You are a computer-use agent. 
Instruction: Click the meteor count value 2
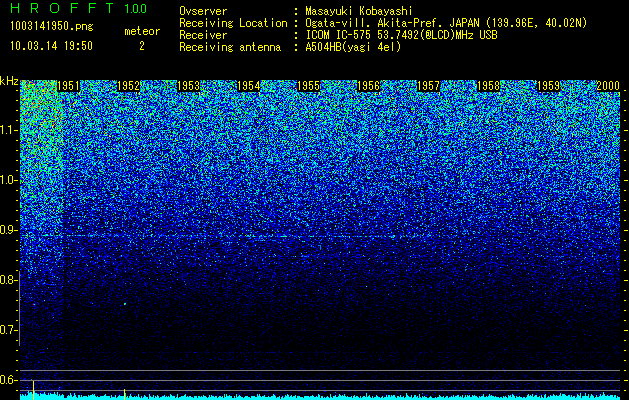(x=142, y=46)
